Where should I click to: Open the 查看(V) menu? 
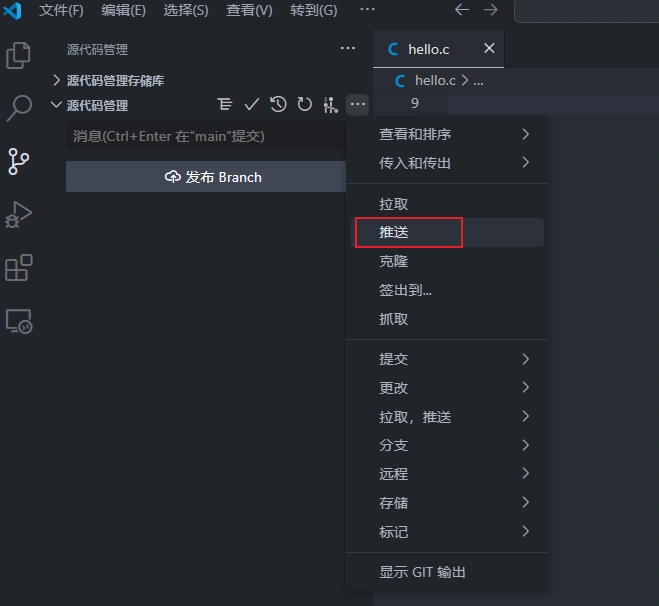coord(249,10)
